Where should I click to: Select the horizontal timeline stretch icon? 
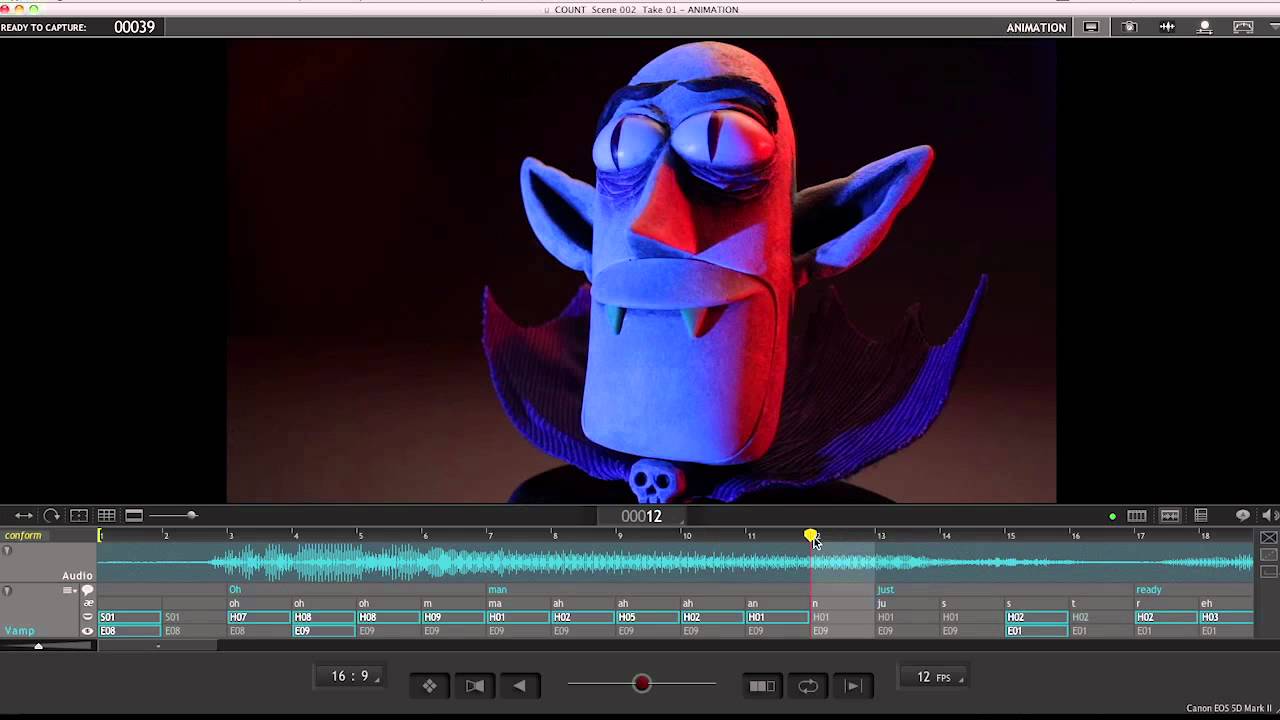pos(24,515)
